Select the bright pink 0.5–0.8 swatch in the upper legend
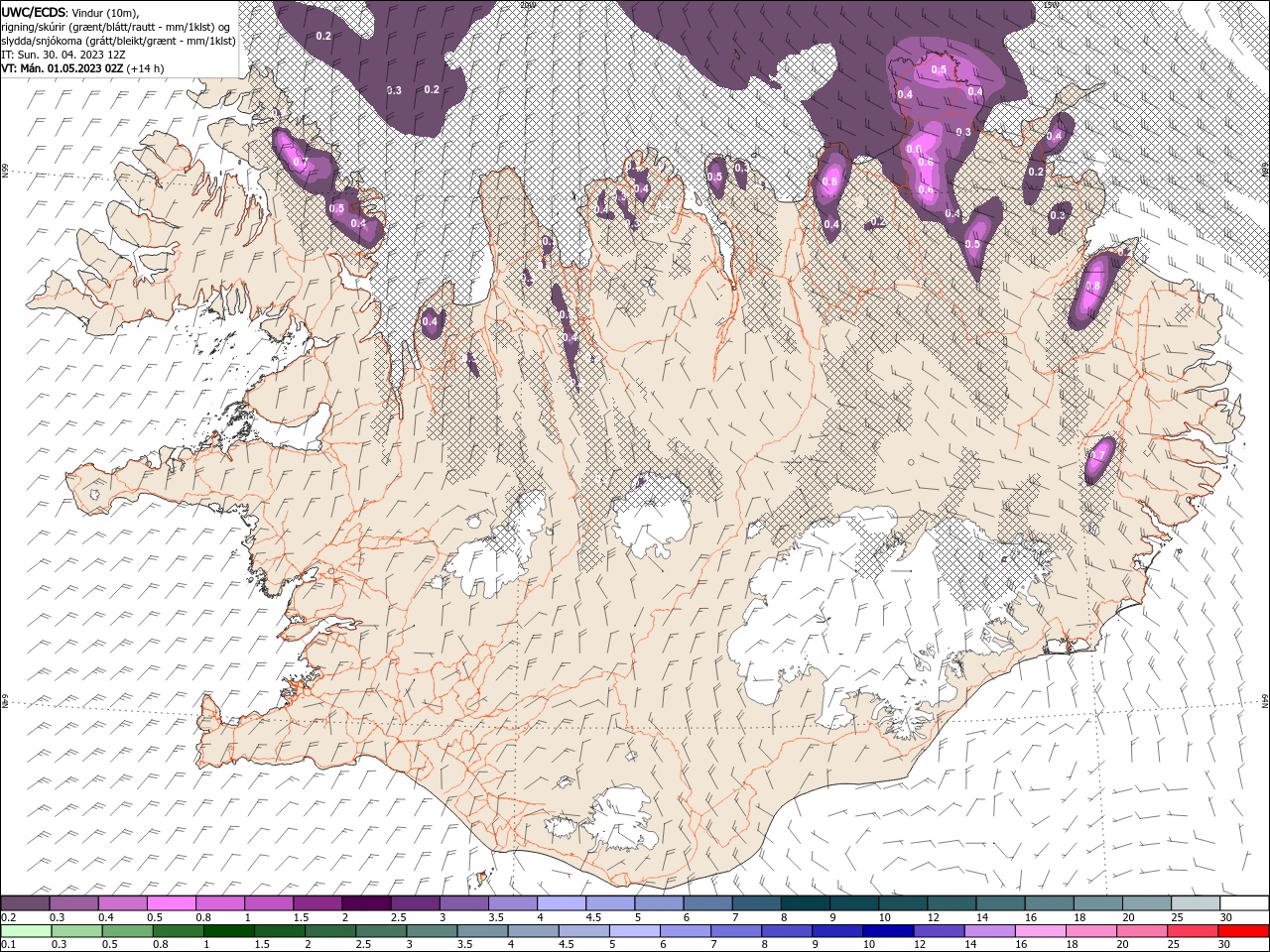Screen dimensions: 1270x952 (x=171, y=902)
